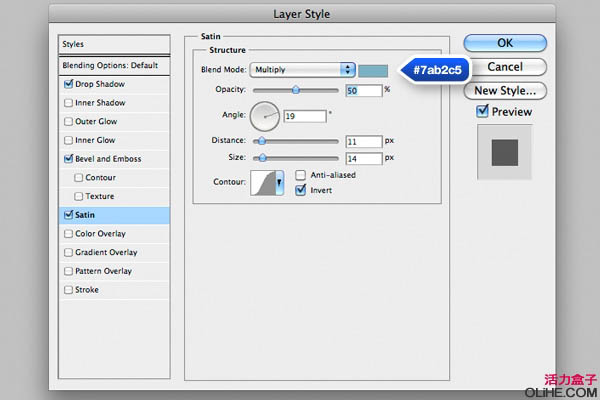Uncheck the Invert checkbox

(300, 190)
